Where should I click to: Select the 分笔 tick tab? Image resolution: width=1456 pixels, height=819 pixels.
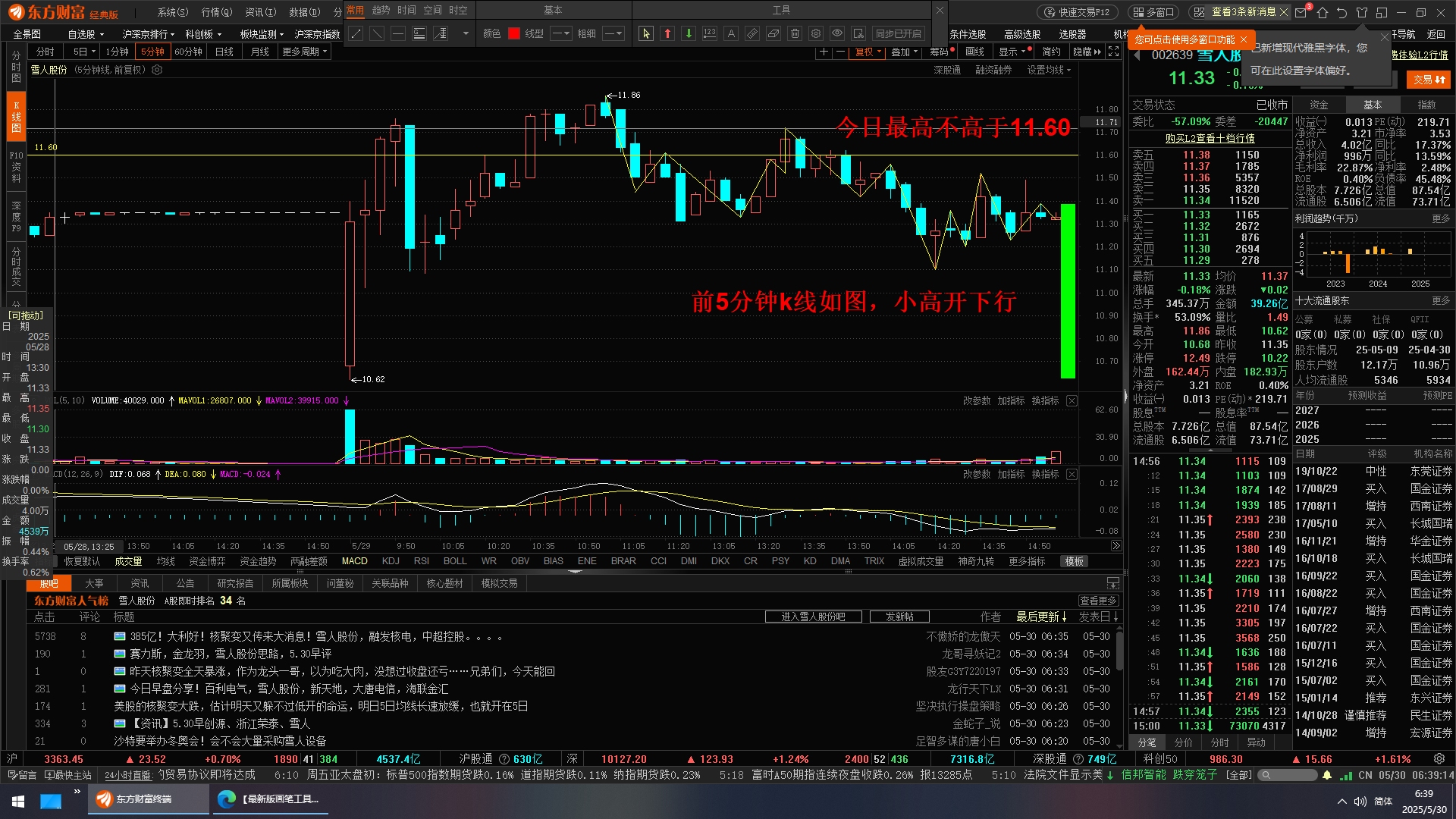click(1147, 742)
